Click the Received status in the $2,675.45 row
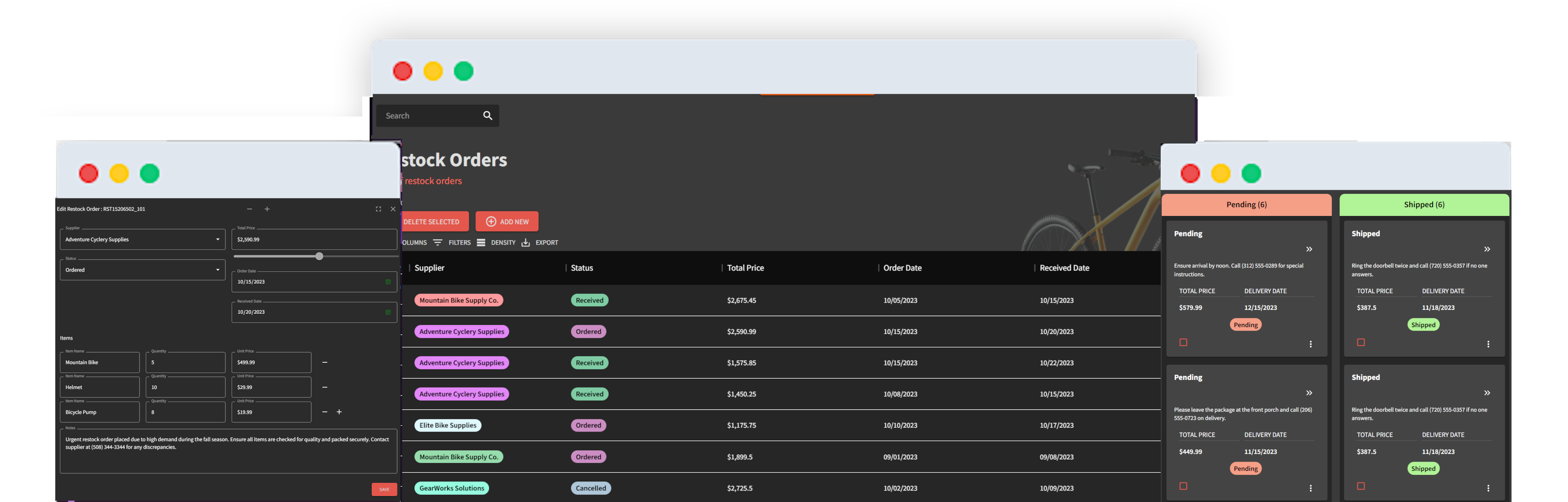The image size is (1568, 502). pyautogui.click(x=589, y=300)
